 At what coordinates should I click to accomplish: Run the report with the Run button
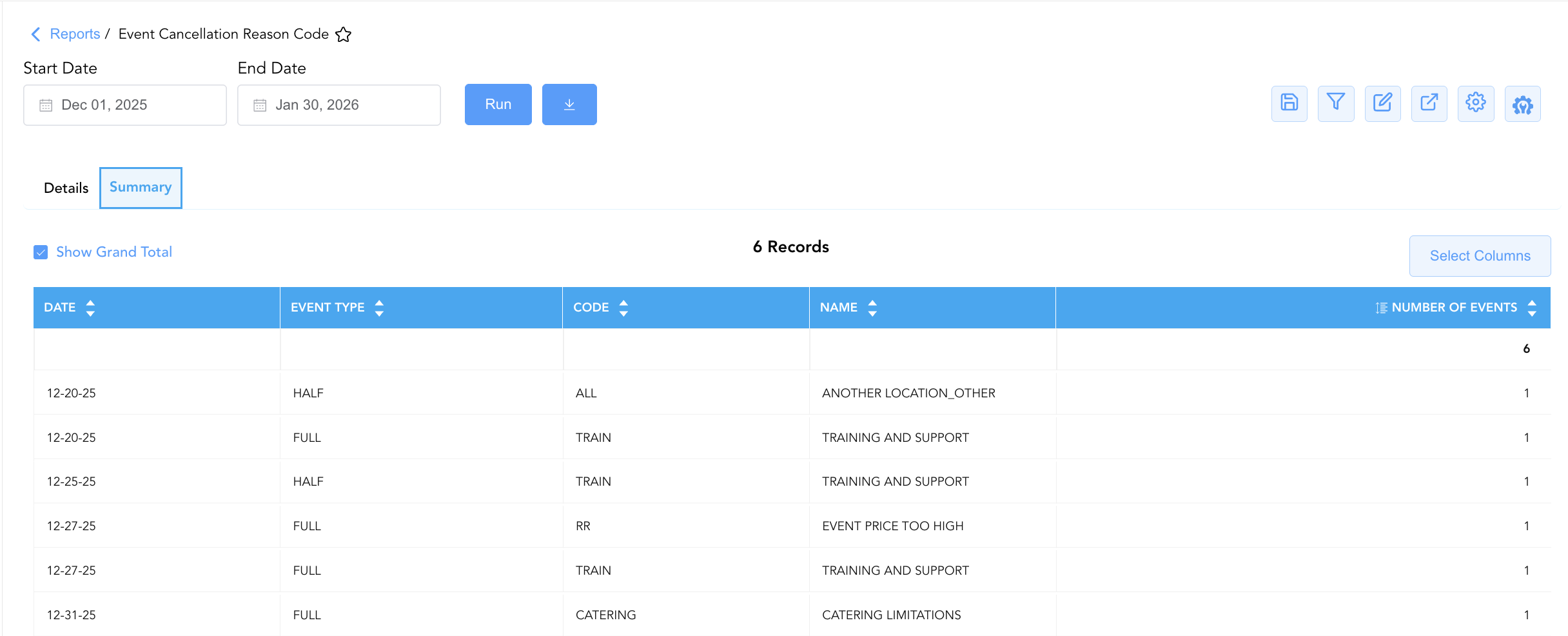coord(498,104)
